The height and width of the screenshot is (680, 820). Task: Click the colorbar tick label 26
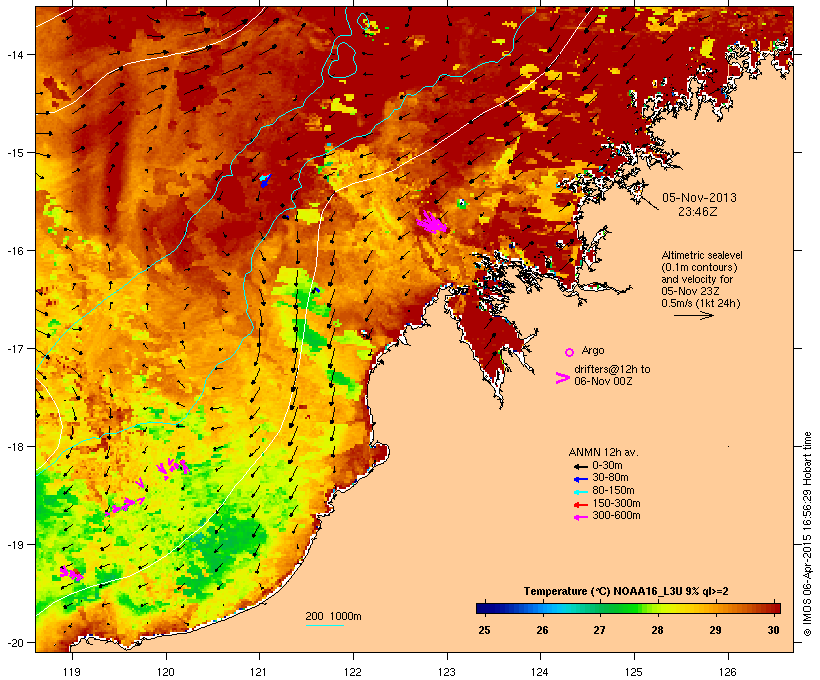[x=542, y=630]
